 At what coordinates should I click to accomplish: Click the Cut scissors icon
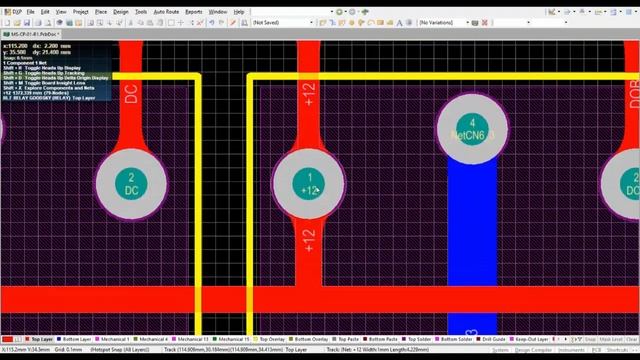[x=131, y=23]
